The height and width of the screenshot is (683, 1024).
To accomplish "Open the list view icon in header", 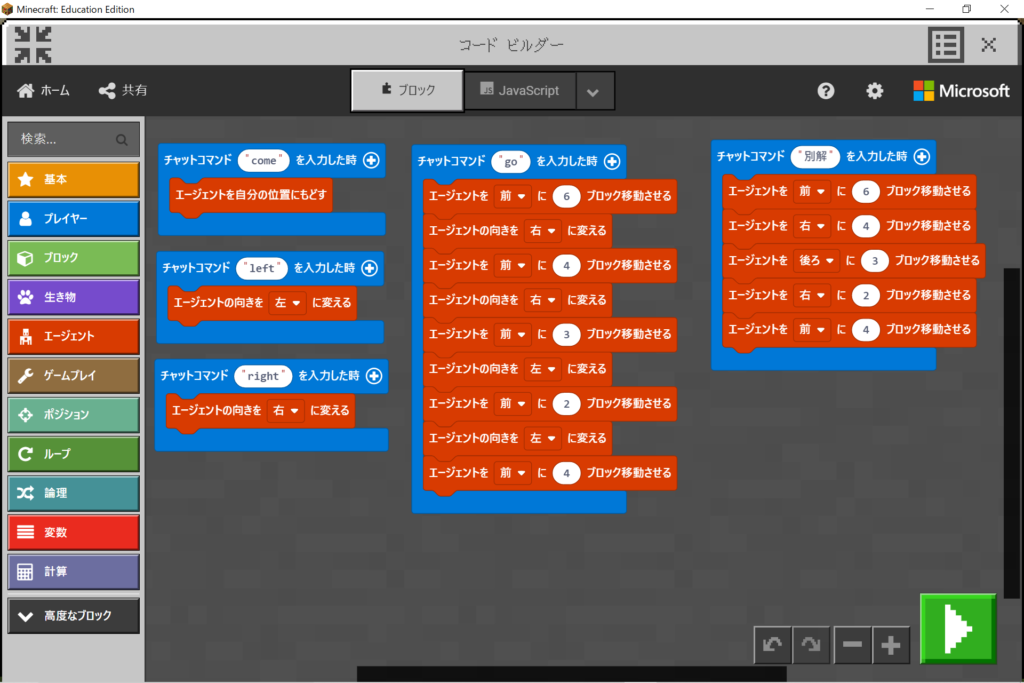I will pos(945,45).
